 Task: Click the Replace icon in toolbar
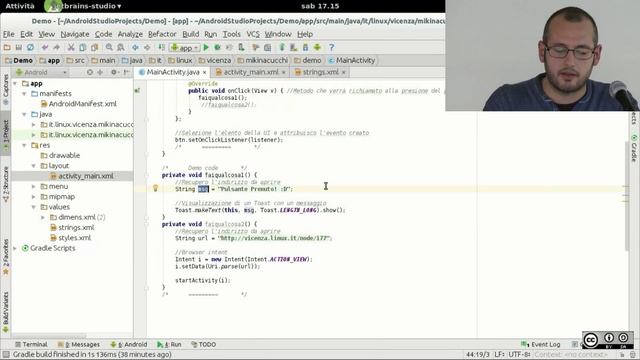pyautogui.click(x=121, y=47)
